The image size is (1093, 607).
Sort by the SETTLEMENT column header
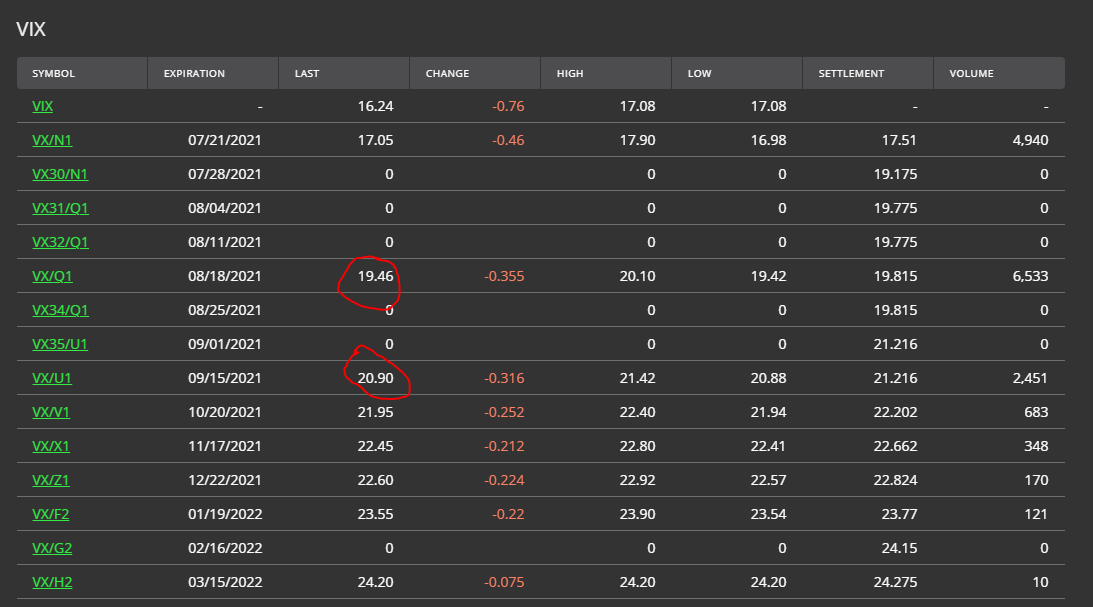point(851,73)
